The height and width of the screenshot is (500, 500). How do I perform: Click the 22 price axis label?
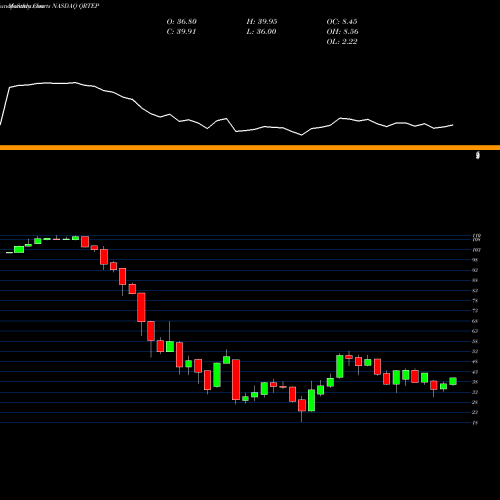(x=475, y=412)
